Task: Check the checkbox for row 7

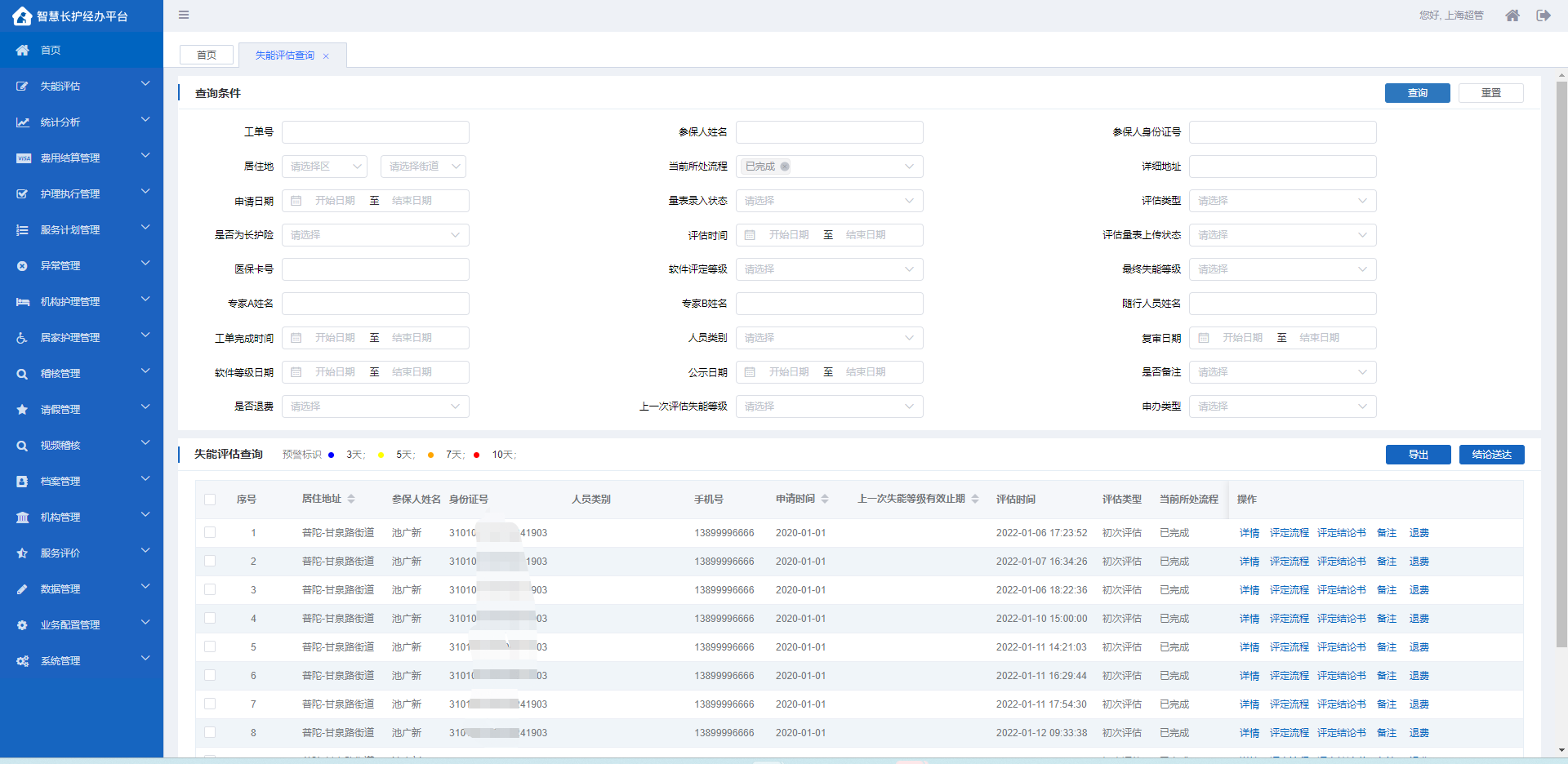Action: [x=210, y=704]
